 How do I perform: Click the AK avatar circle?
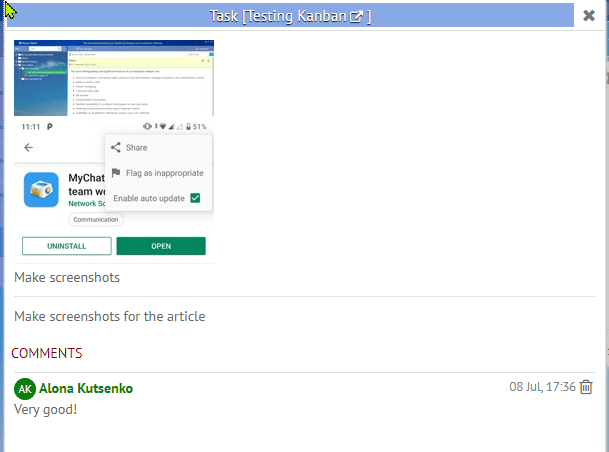click(x=25, y=389)
